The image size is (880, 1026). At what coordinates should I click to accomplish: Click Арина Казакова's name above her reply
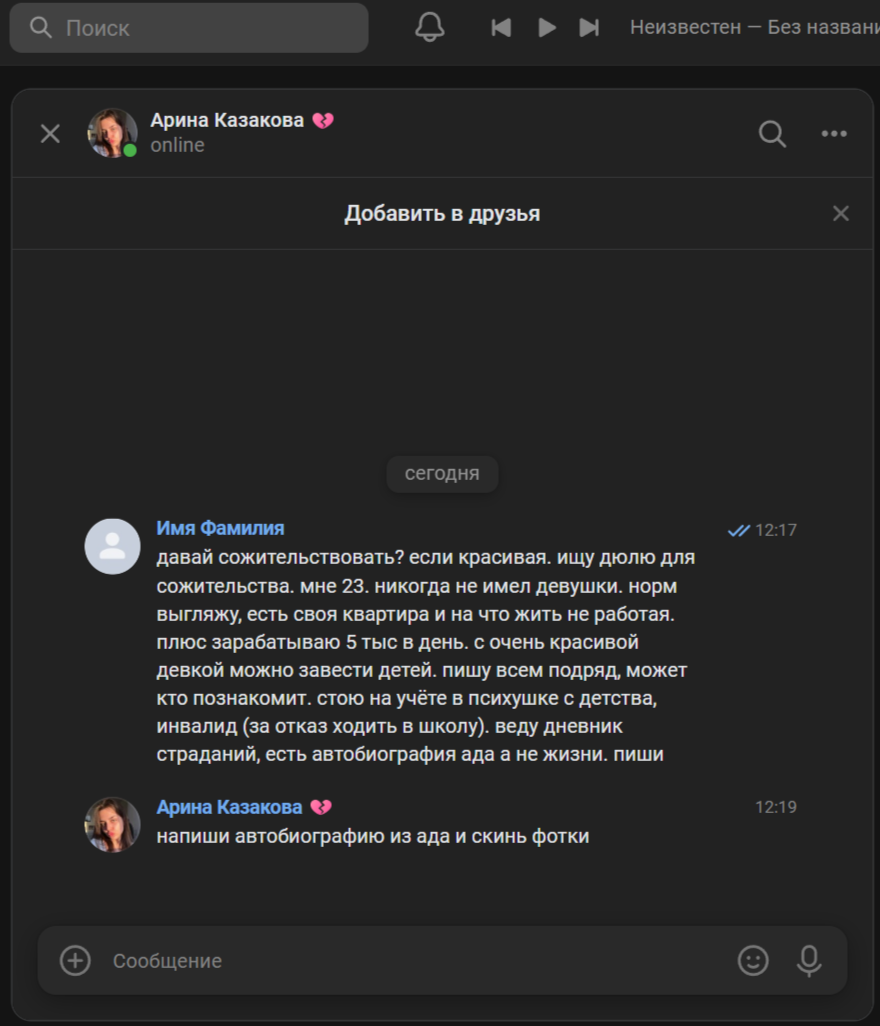point(229,807)
